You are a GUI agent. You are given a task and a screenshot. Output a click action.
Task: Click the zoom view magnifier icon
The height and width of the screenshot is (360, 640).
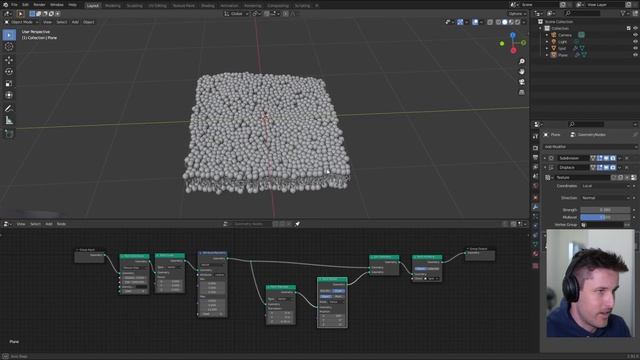point(522,61)
